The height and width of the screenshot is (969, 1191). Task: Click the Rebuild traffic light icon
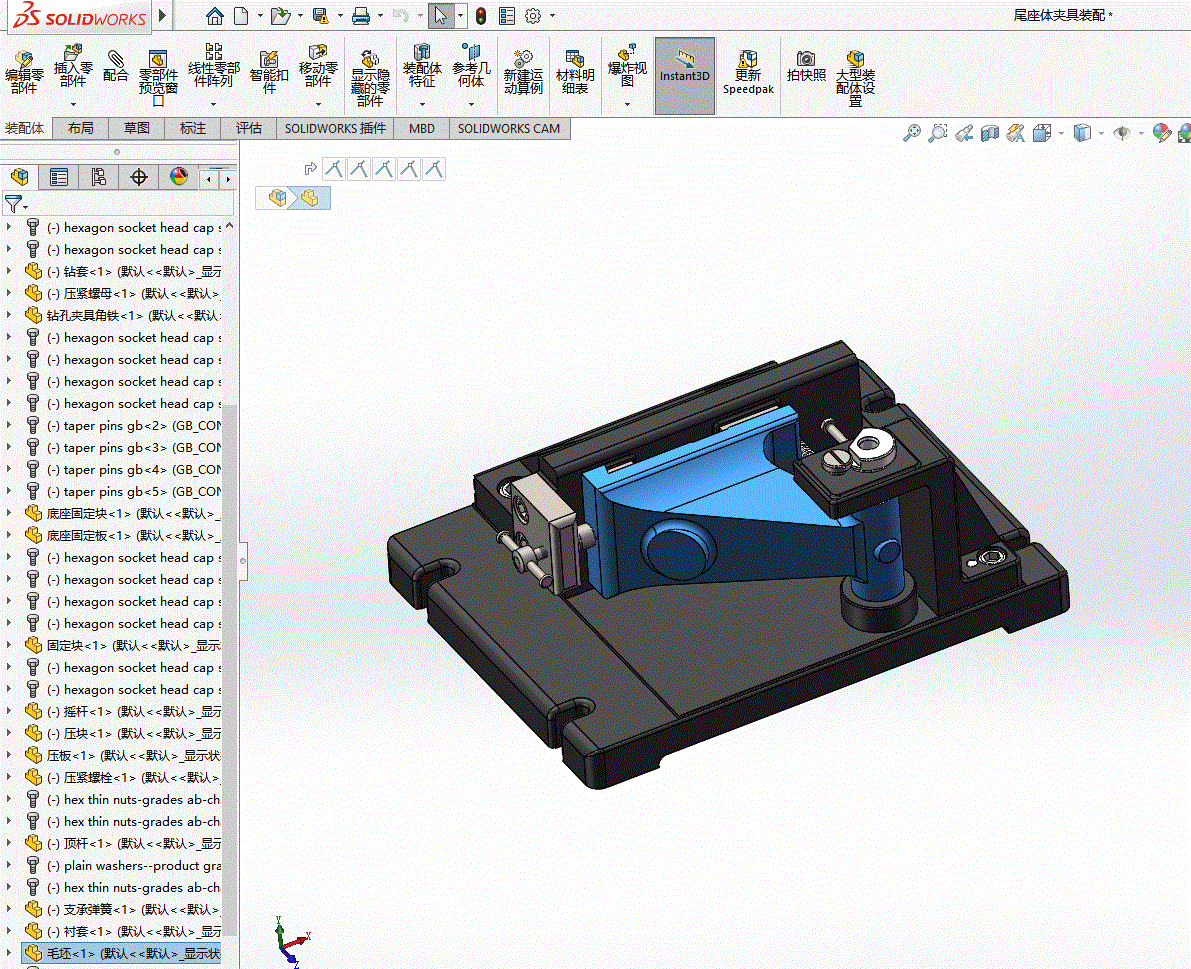[x=481, y=16]
